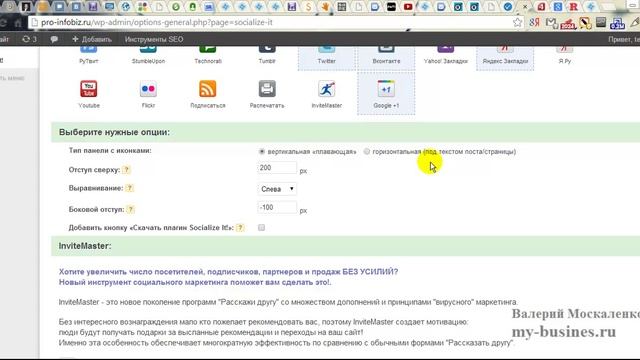Click the "Новый инструмент социального маркетинга" line
This screenshot has width=640, height=360.
coord(195,282)
